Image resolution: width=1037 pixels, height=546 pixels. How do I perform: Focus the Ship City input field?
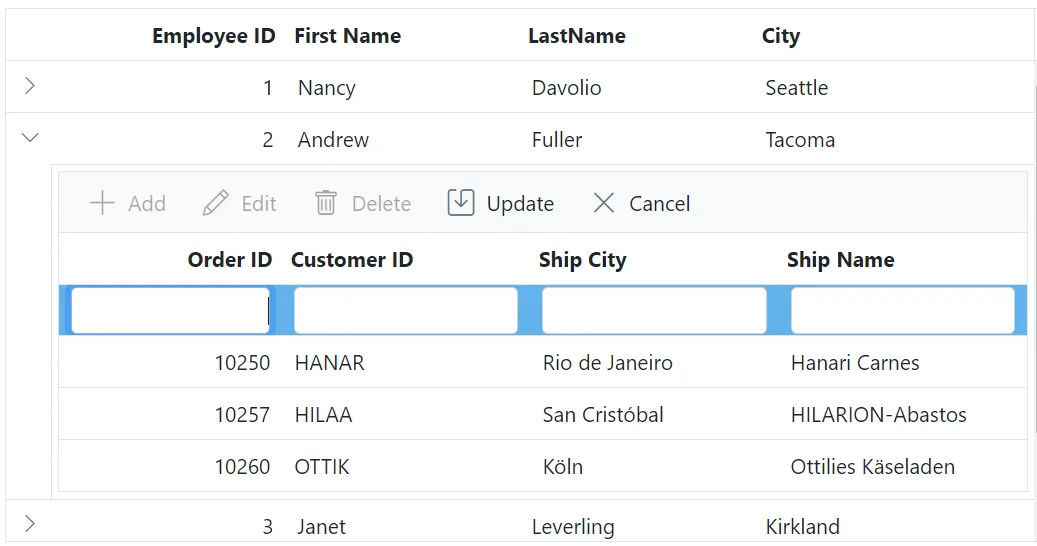tap(654, 310)
